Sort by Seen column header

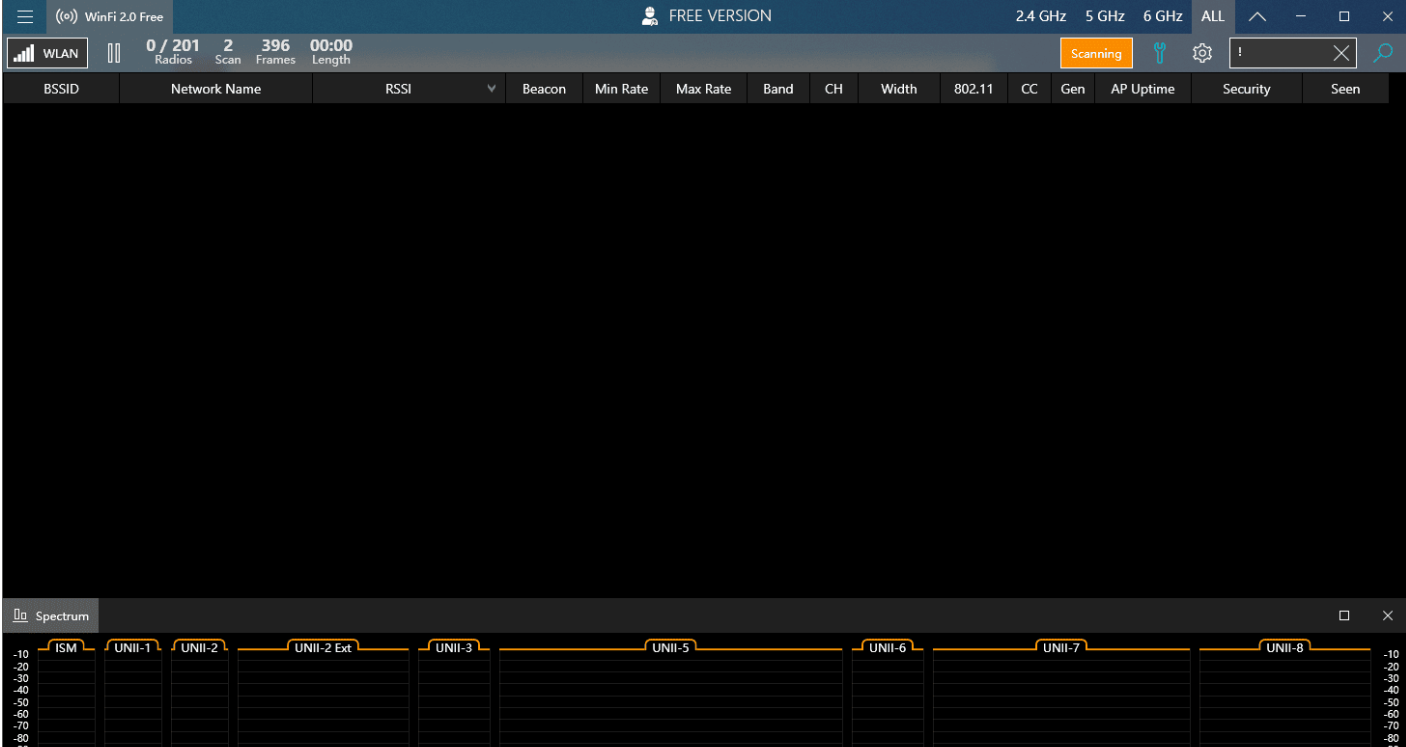click(1345, 89)
